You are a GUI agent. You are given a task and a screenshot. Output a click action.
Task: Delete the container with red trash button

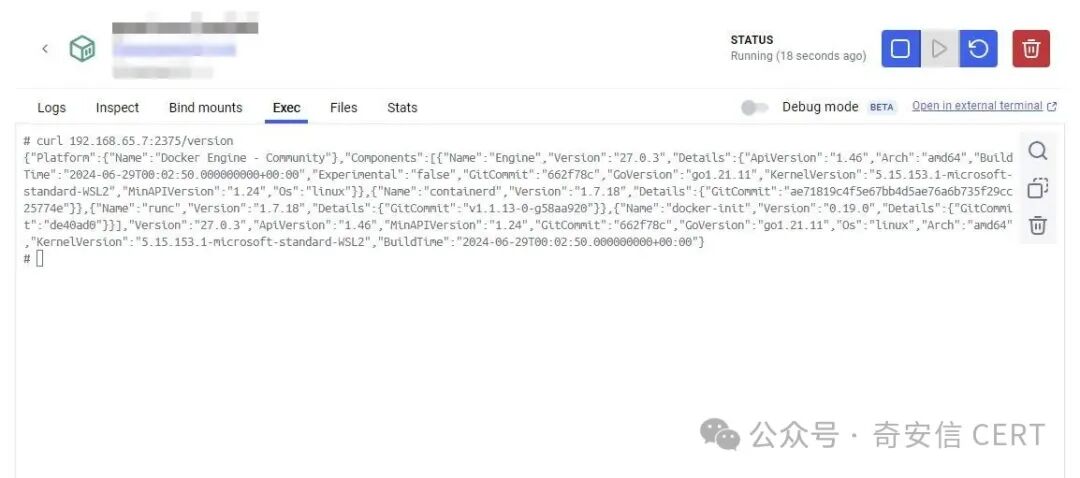(1030, 49)
